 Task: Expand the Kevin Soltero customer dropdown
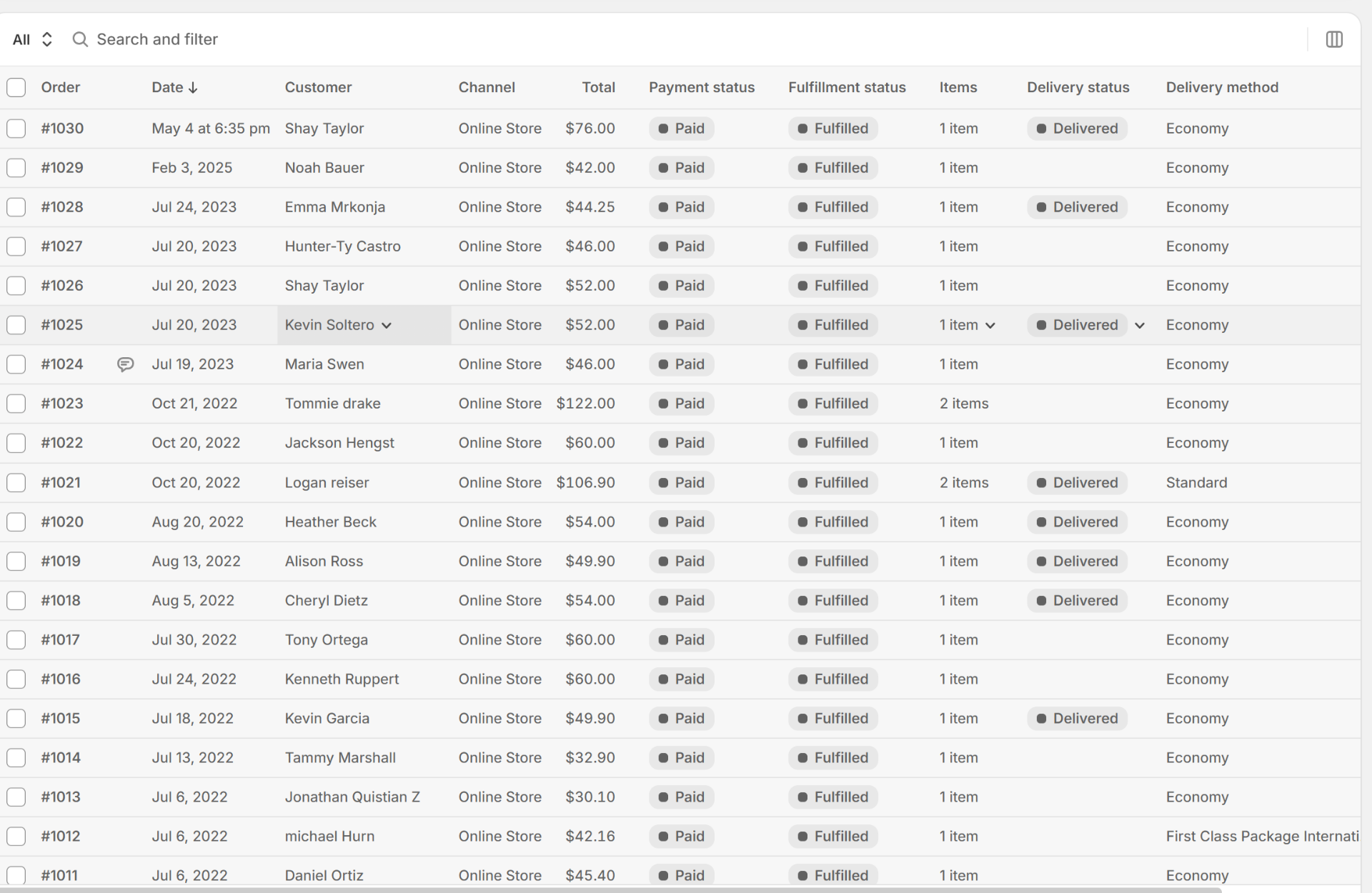click(386, 325)
